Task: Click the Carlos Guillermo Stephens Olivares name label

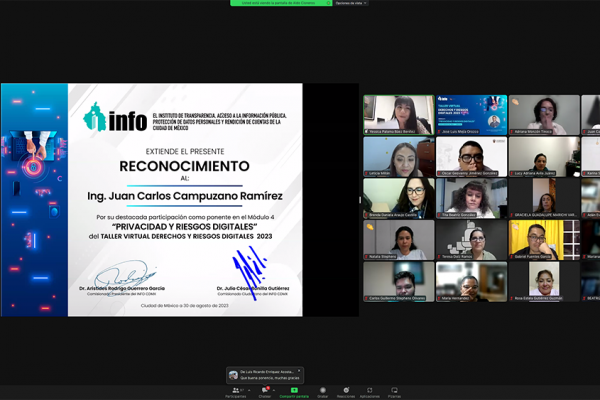Action: (395, 298)
